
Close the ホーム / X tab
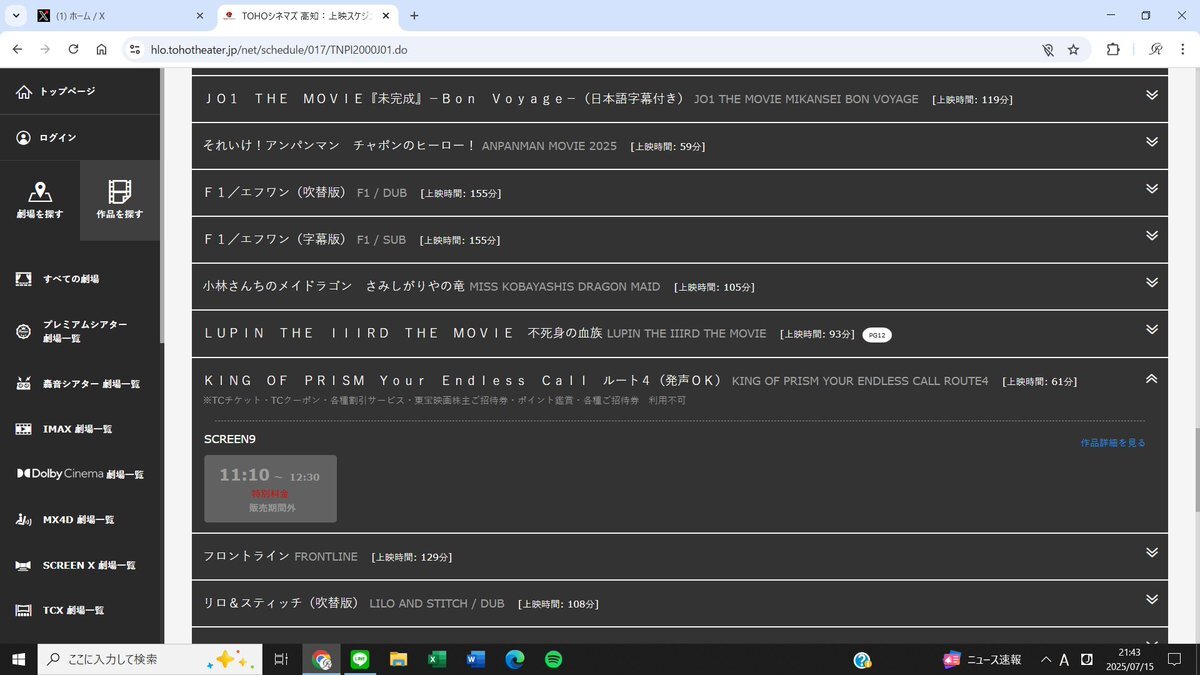coord(198,16)
